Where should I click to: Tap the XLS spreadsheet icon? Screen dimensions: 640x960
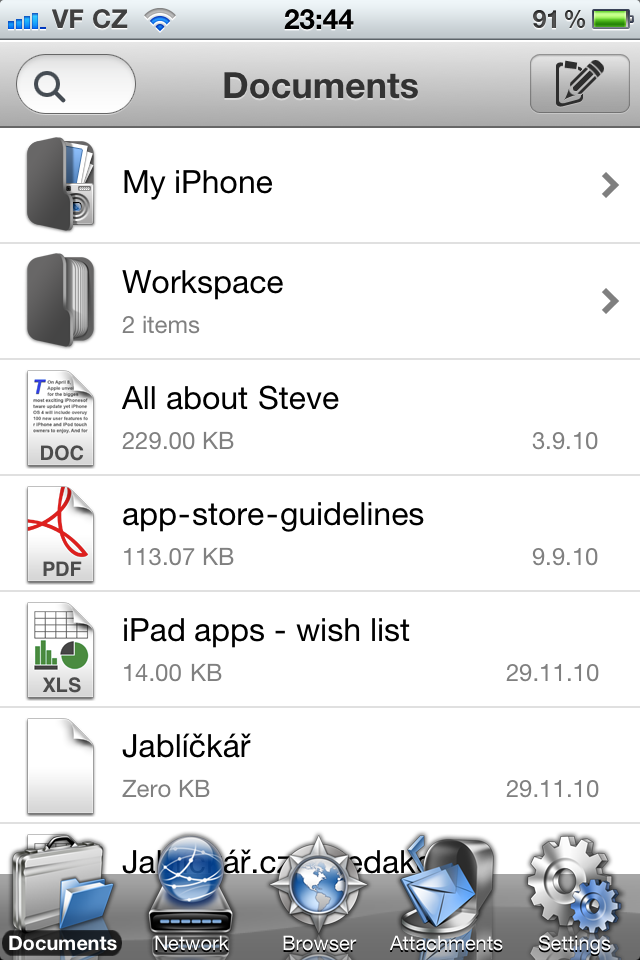click(x=60, y=649)
